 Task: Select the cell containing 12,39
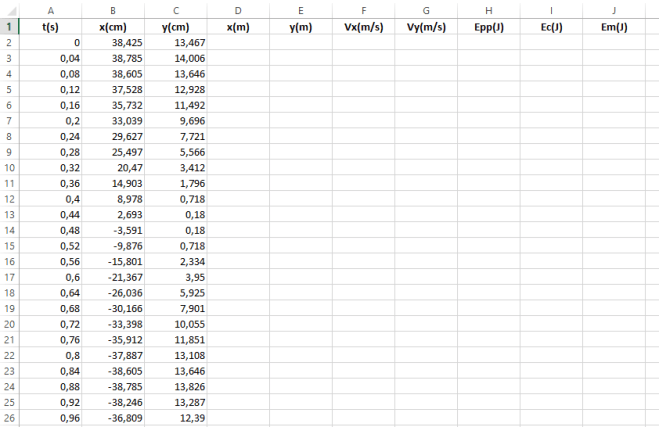[x=175, y=416]
